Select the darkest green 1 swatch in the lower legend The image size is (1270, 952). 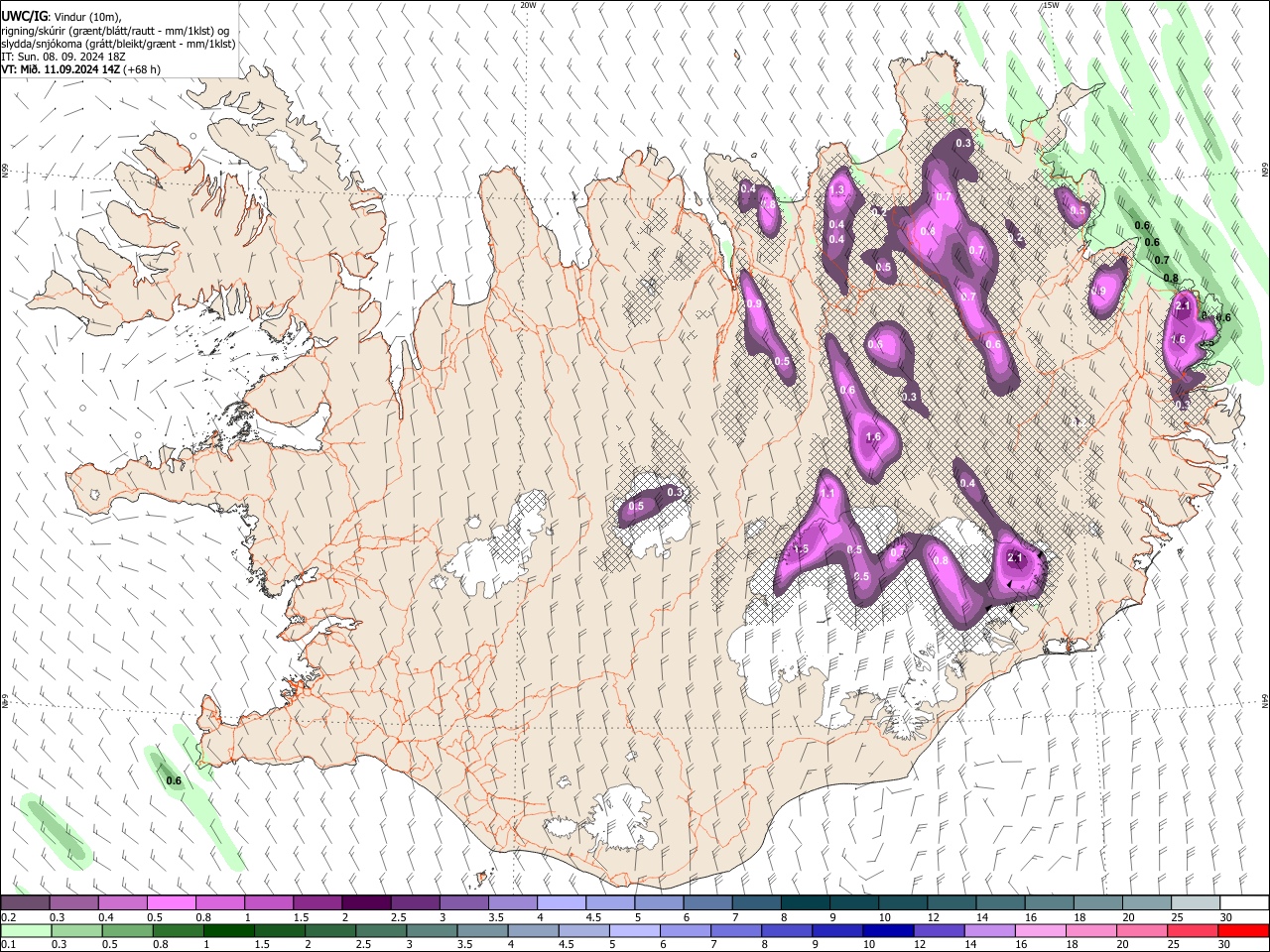[229, 931]
